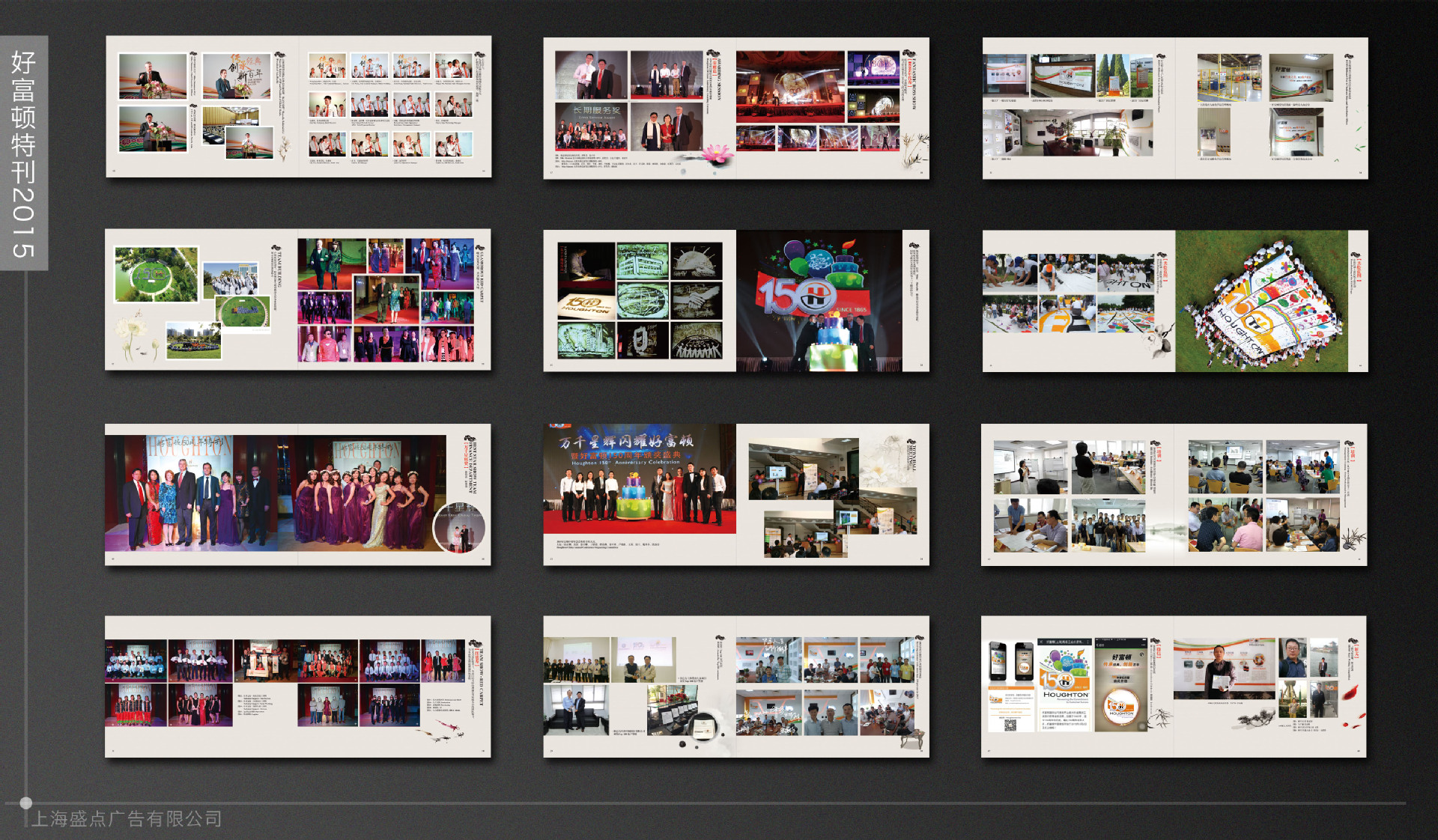Click the circular timeline marker dot
Screen dimensions: 1438x840
coord(26,803)
